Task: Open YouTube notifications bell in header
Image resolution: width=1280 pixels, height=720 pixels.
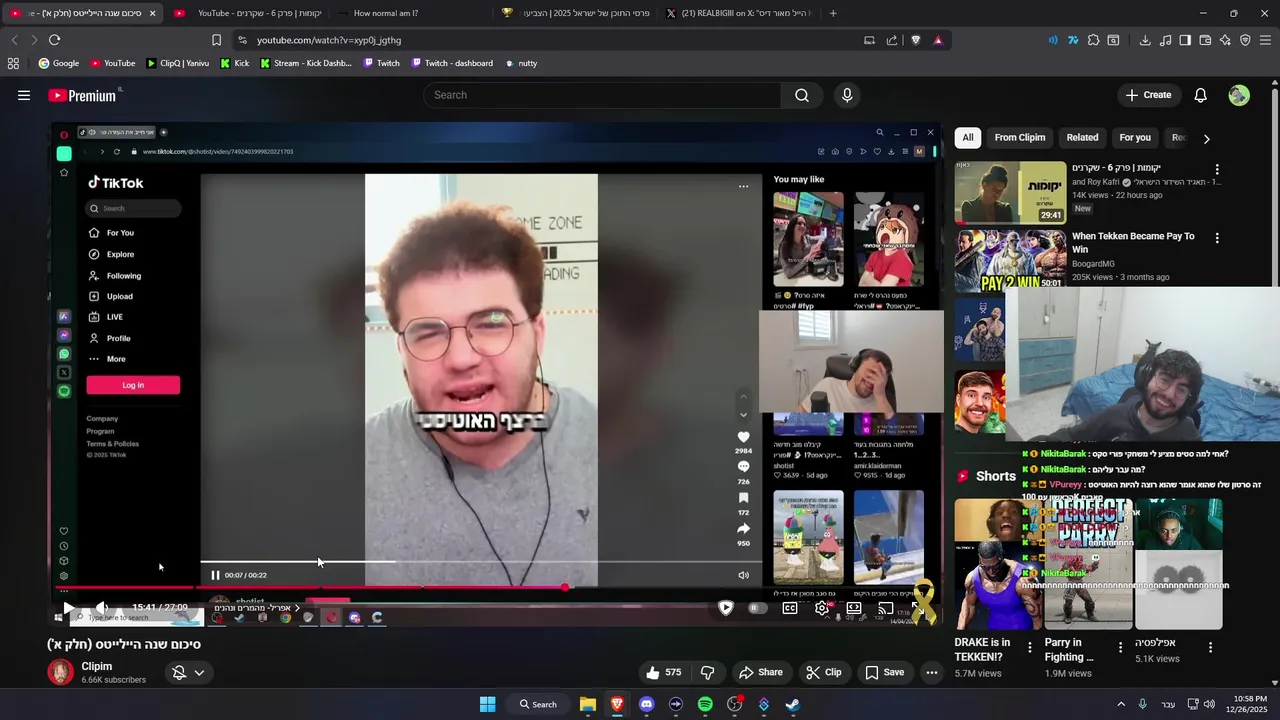Action: 1200,95
